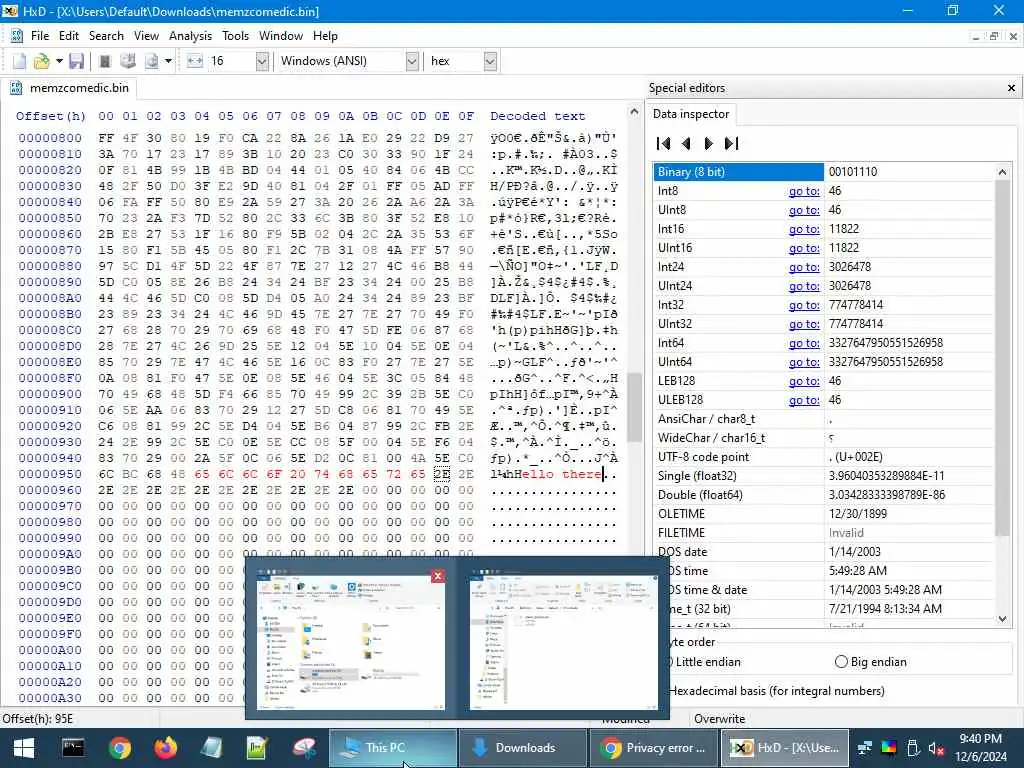1024x768 pixels.
Task: Click the ULEB128 go to link
Action: click(x=804, y=400)
